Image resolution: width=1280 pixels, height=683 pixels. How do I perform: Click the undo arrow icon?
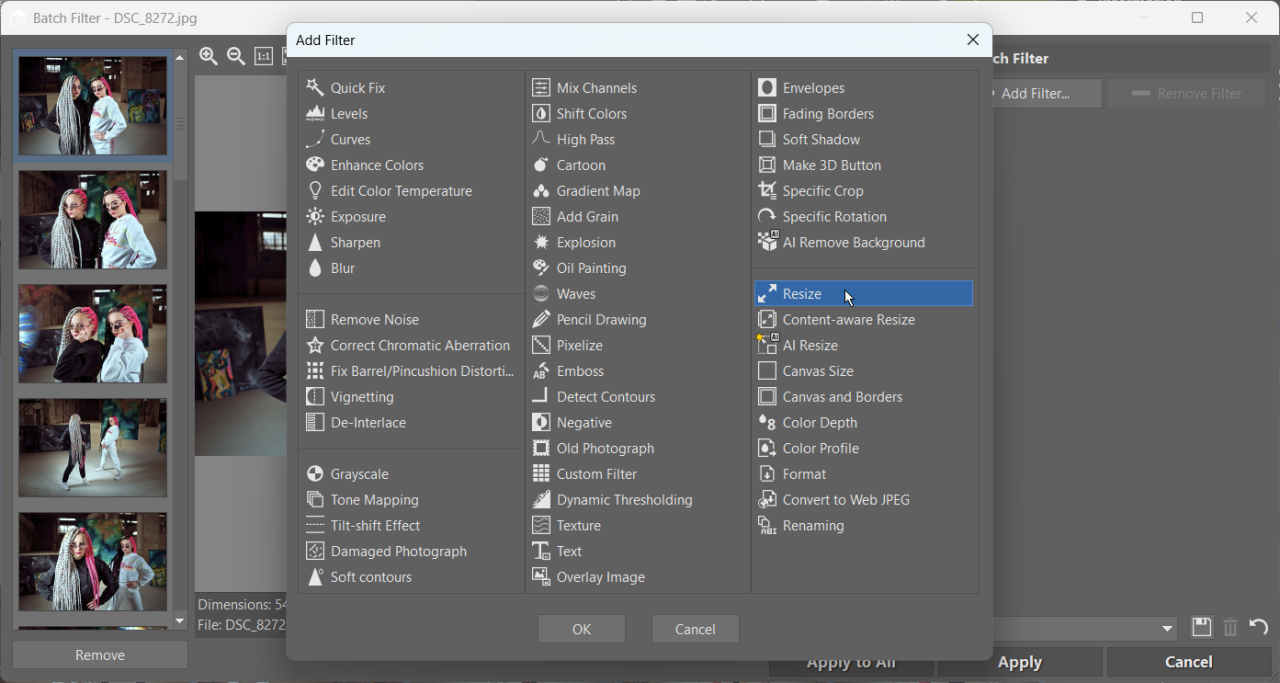[x=1259, y=627]
